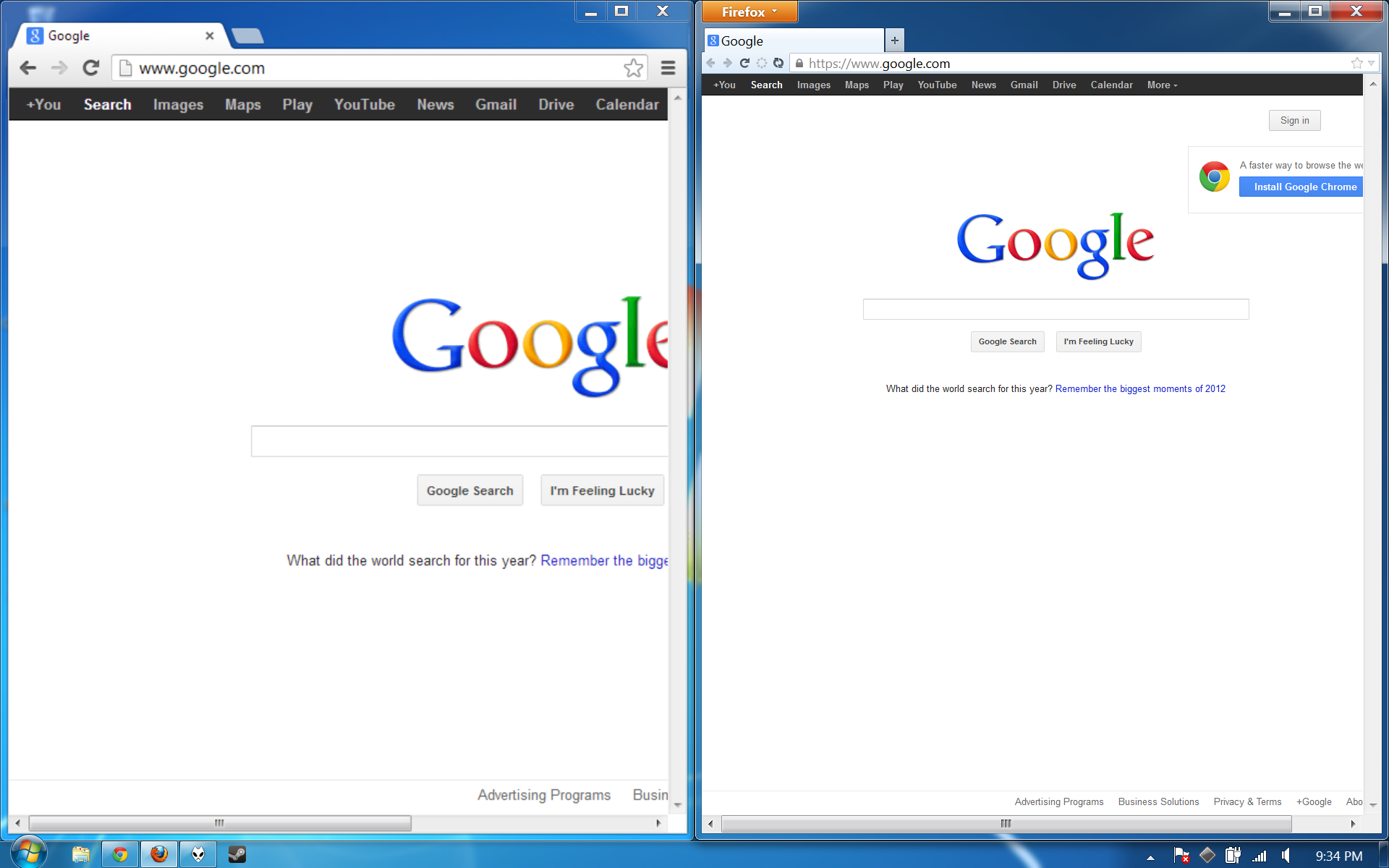
Task: Open Steam from the Windows taskbar
Action: tap(237, 854)
